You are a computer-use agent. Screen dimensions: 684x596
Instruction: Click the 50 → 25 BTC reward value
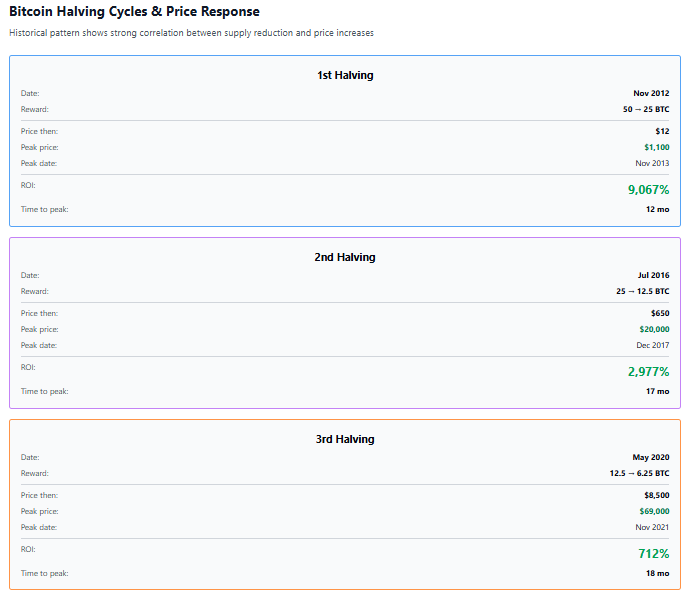[x=646, y=109]
